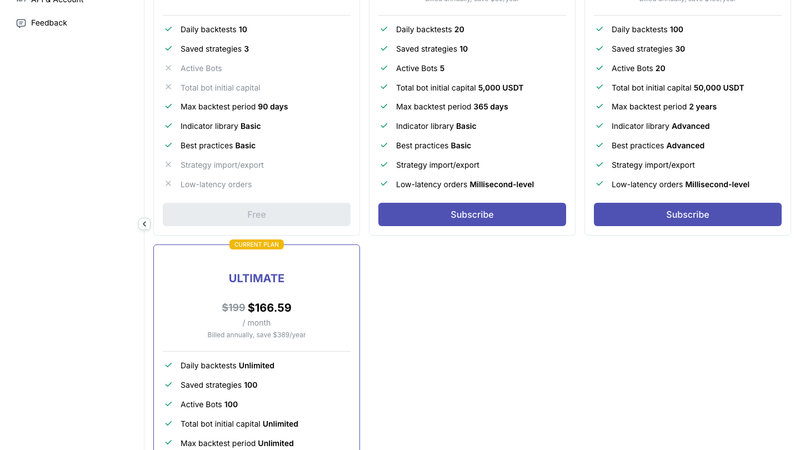Screen dimensions: 800x450
Task: Click 'Billed annually, save $389/year' text
Action: coord(257,335)
